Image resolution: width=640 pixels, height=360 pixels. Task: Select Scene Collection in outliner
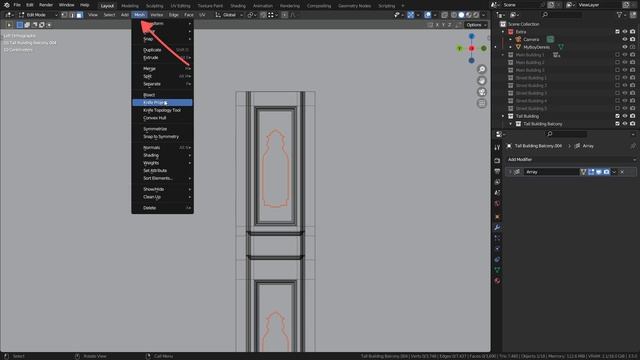click(x=523, y=24)
